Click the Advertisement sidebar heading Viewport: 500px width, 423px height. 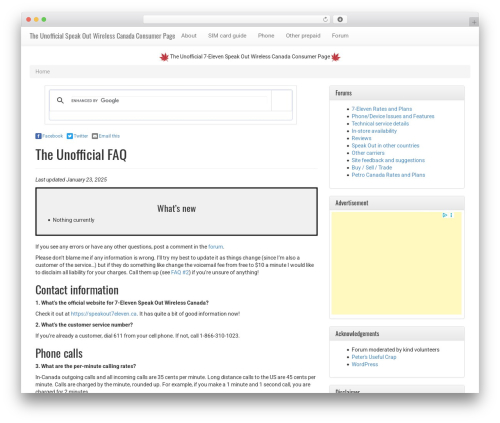[352, 203]
